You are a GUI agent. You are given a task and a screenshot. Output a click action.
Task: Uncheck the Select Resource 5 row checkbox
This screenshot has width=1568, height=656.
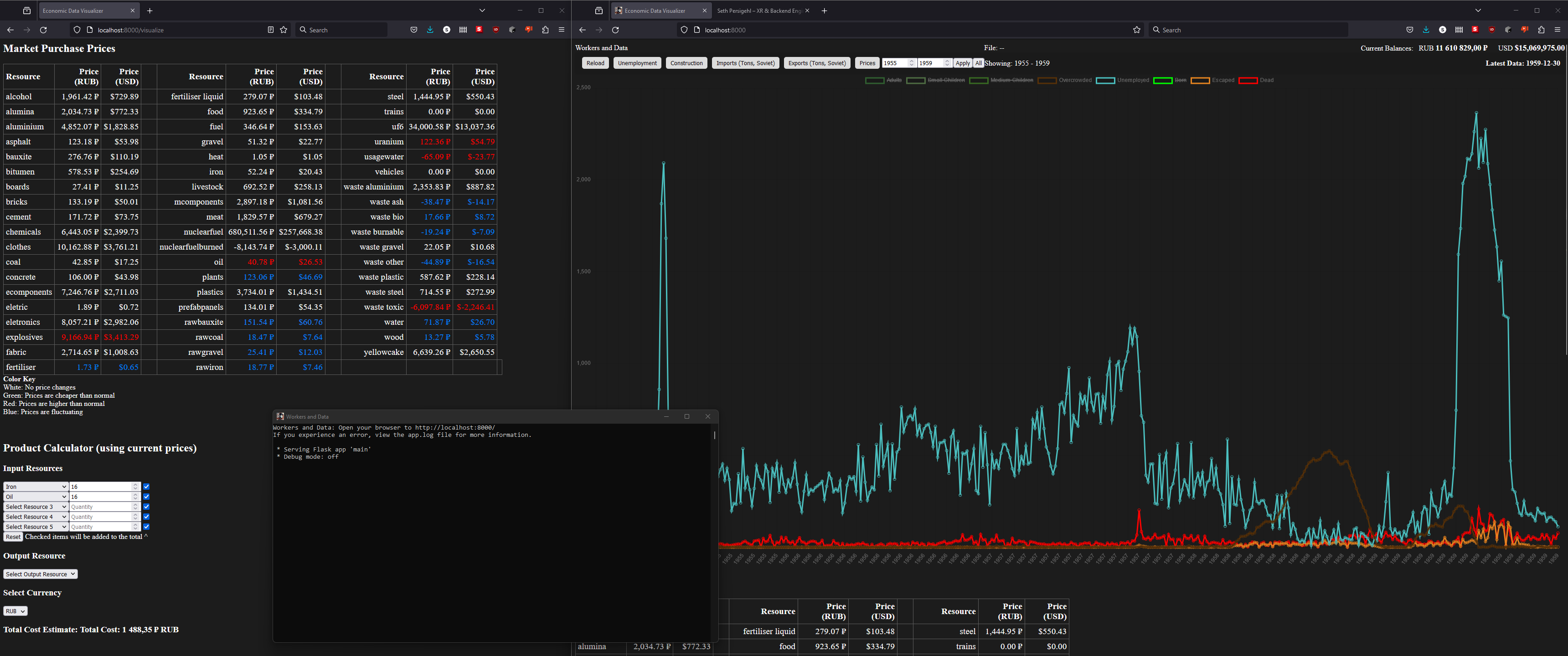(x=146, y=527)
